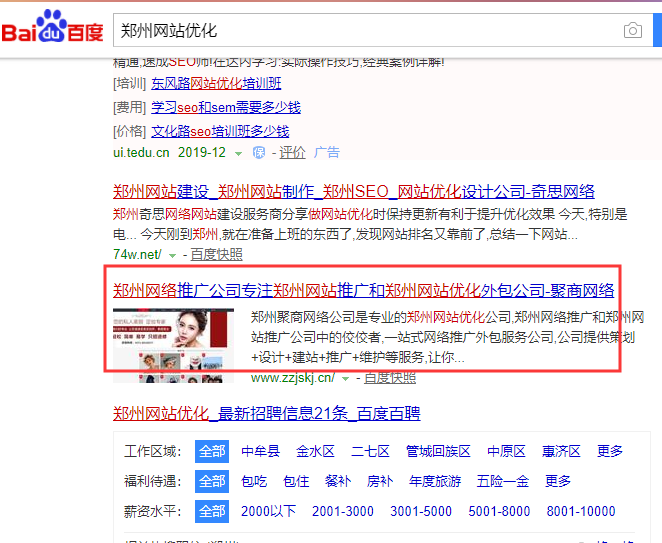Filter work area by 中牟县
Image resolution: width=662 pixels, height=543 pixels.
pyautogui.click(x=260, y=451)
